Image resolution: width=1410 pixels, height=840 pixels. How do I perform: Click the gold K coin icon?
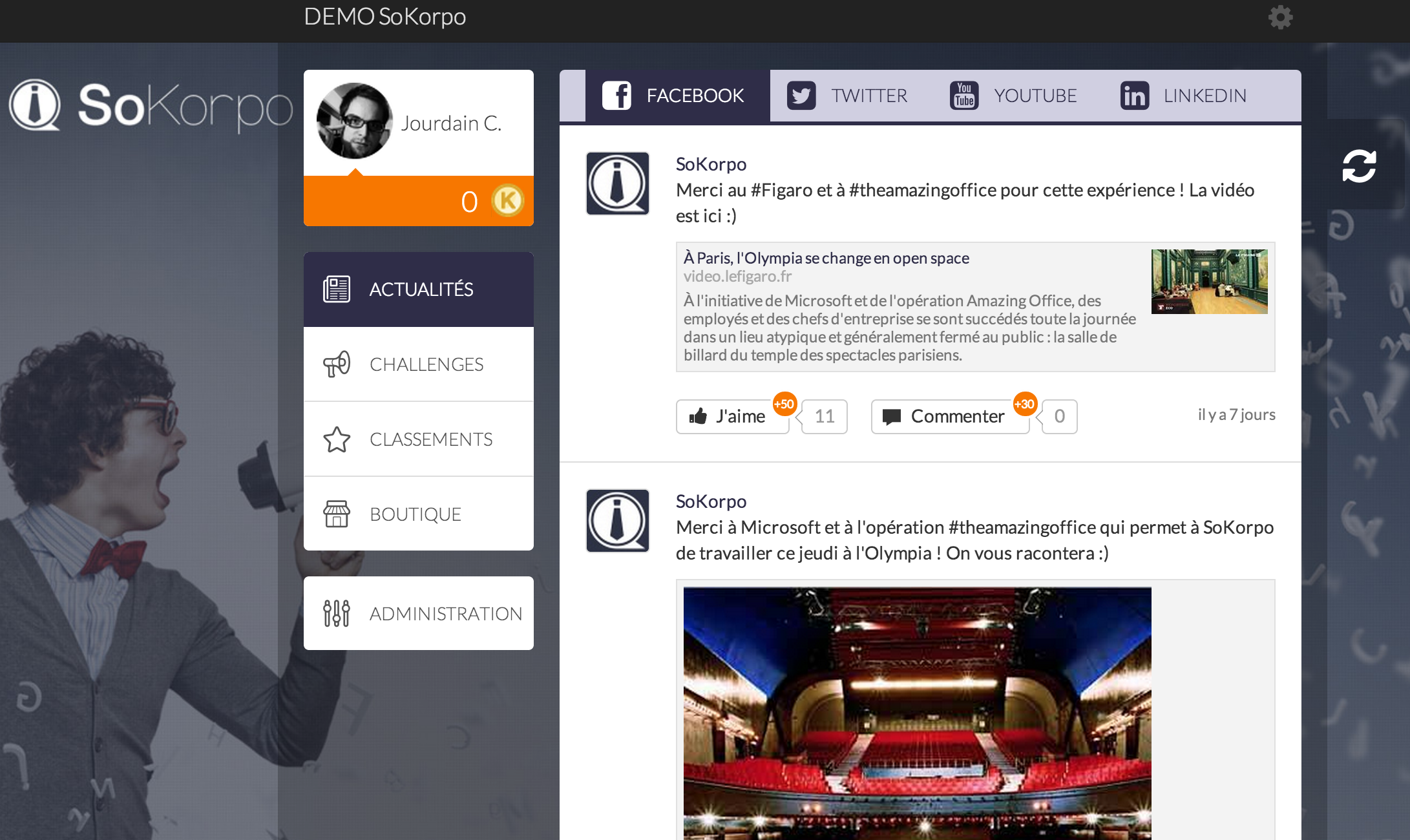tap(507, 200)
